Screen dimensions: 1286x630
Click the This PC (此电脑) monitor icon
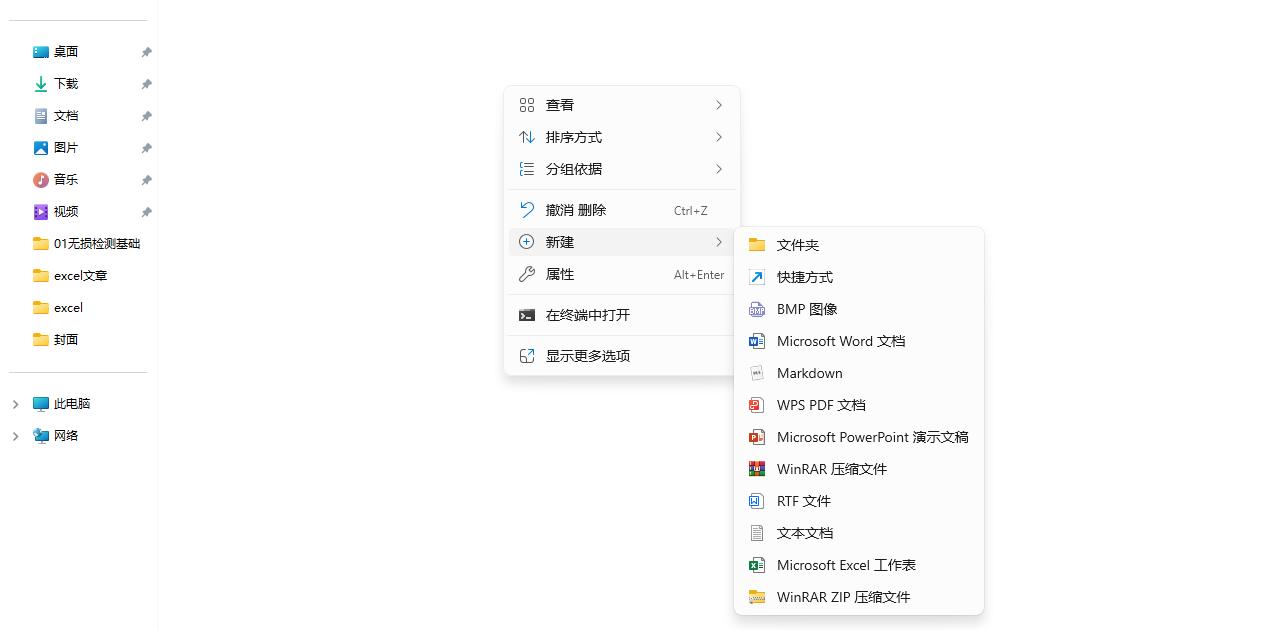pyautogui.click(x=41, y=404)
